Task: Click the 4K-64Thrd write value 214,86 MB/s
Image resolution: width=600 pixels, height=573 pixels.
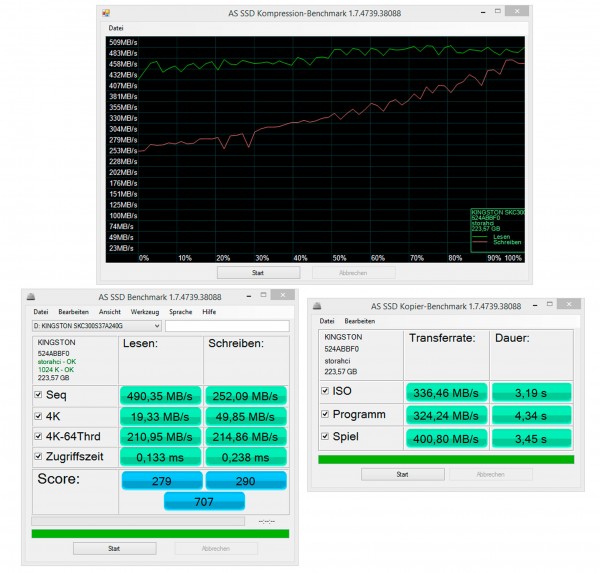Action: (x=246, y=437)
